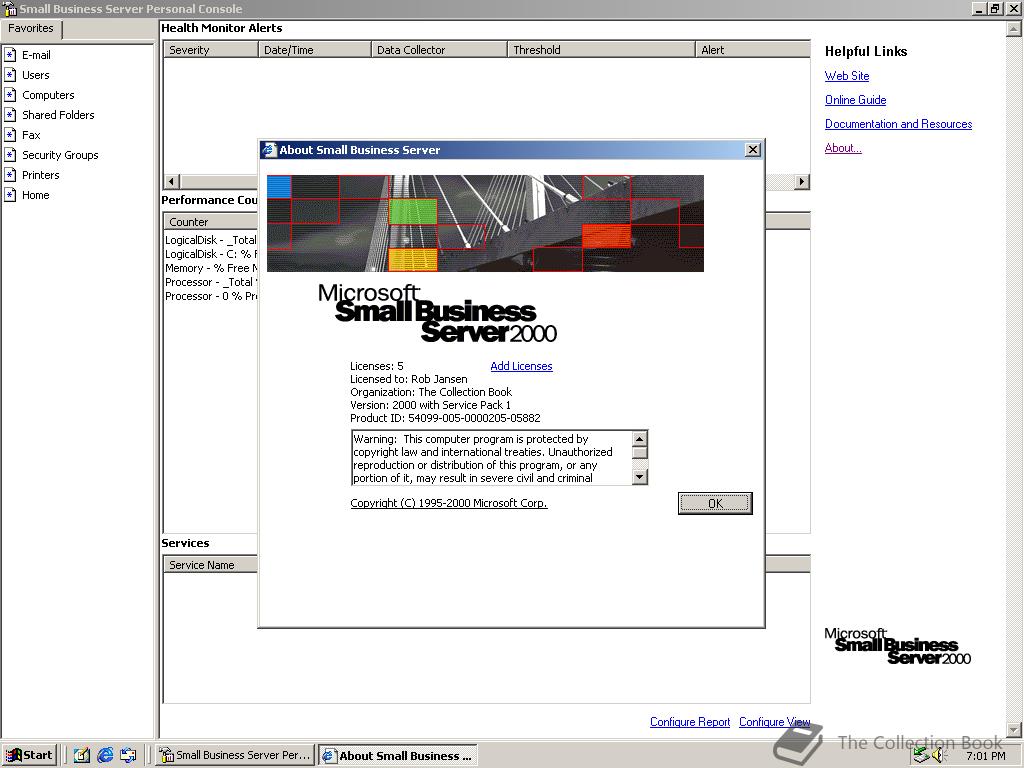Sort alerts by Severity column
The image size is (1024, 768).
coord(210,50)
